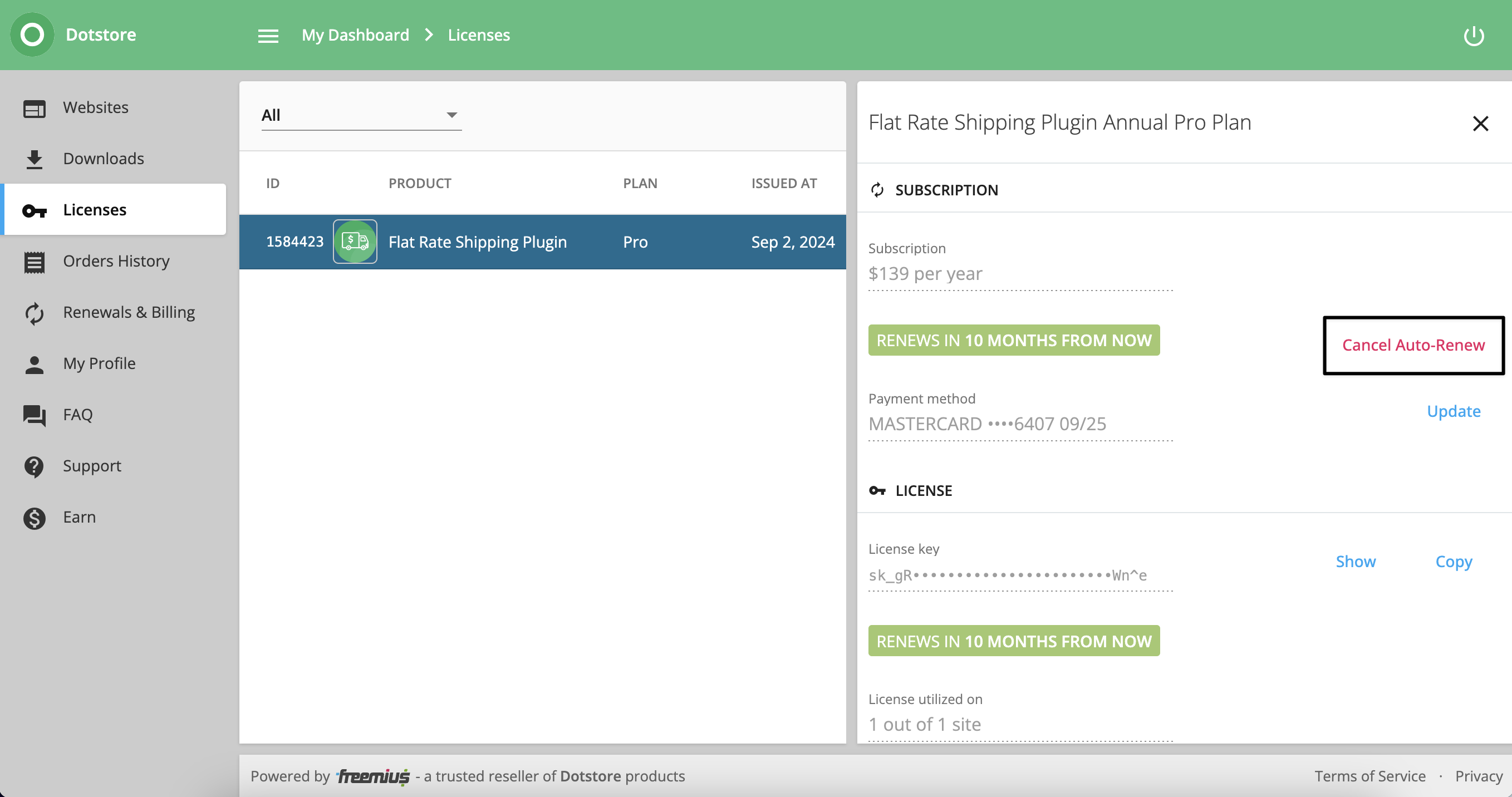Click the Flat Rate Shipping truck icon
1512x797 pixels.
pyautogui.click(x=355, y=241)
